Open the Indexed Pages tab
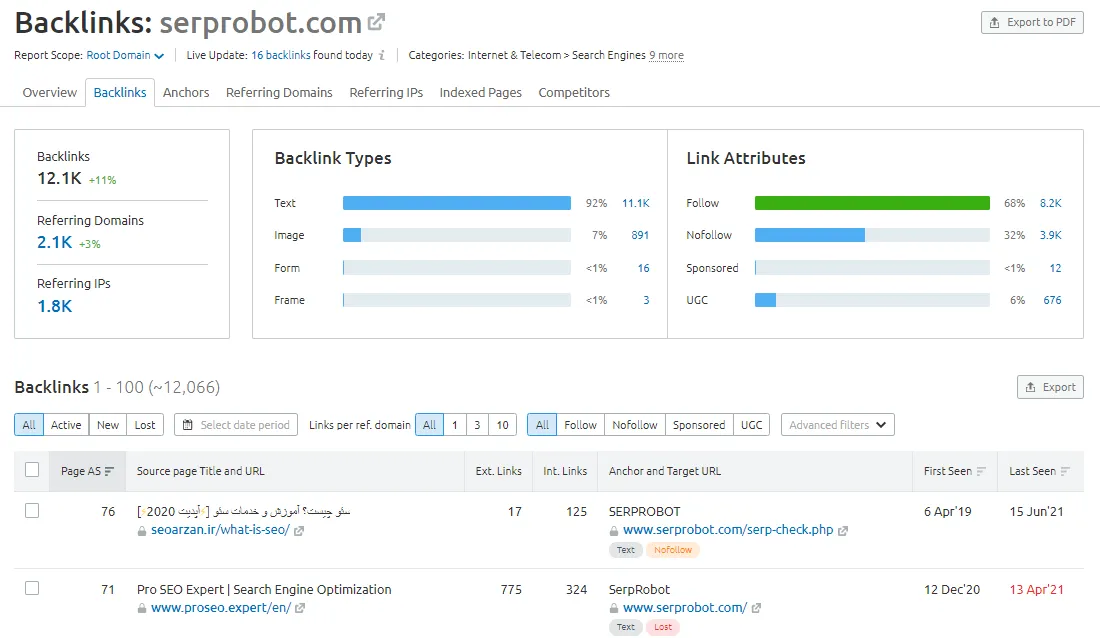1100x638 pixels. pos(481,93)
